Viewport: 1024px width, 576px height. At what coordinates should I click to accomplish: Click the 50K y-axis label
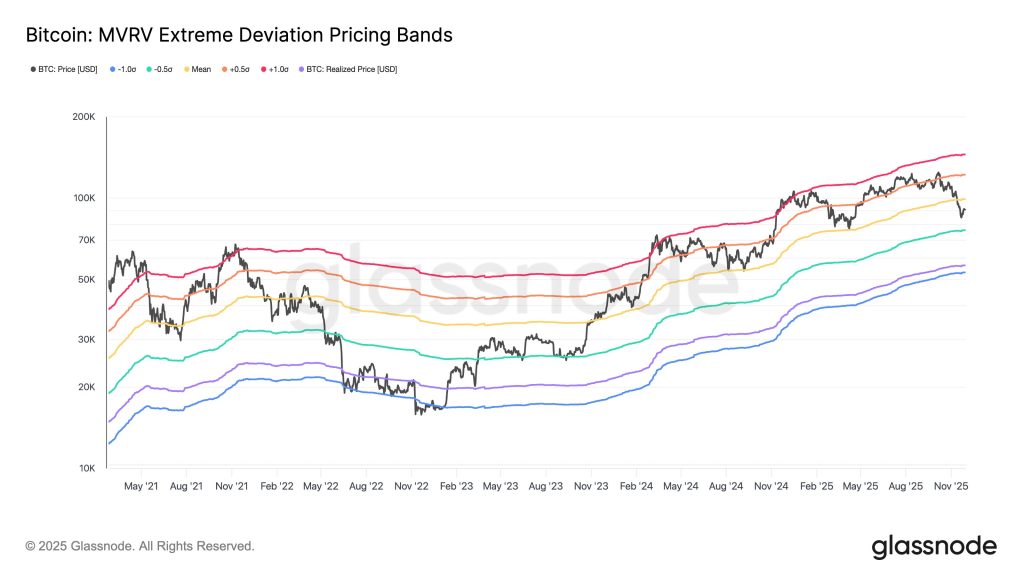click(x=86, y=280)
